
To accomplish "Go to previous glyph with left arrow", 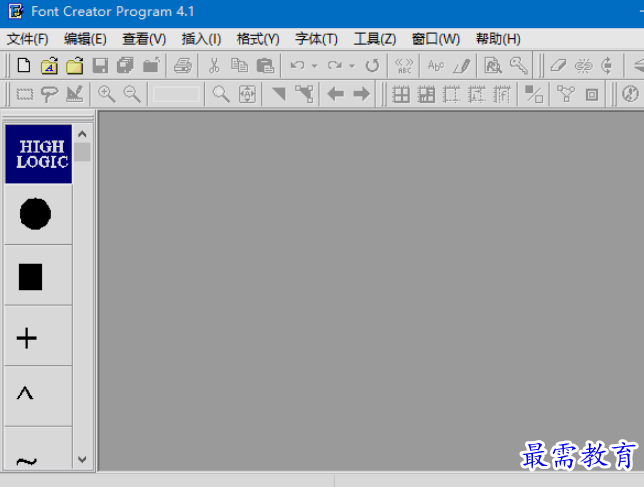I will [336, 94].
